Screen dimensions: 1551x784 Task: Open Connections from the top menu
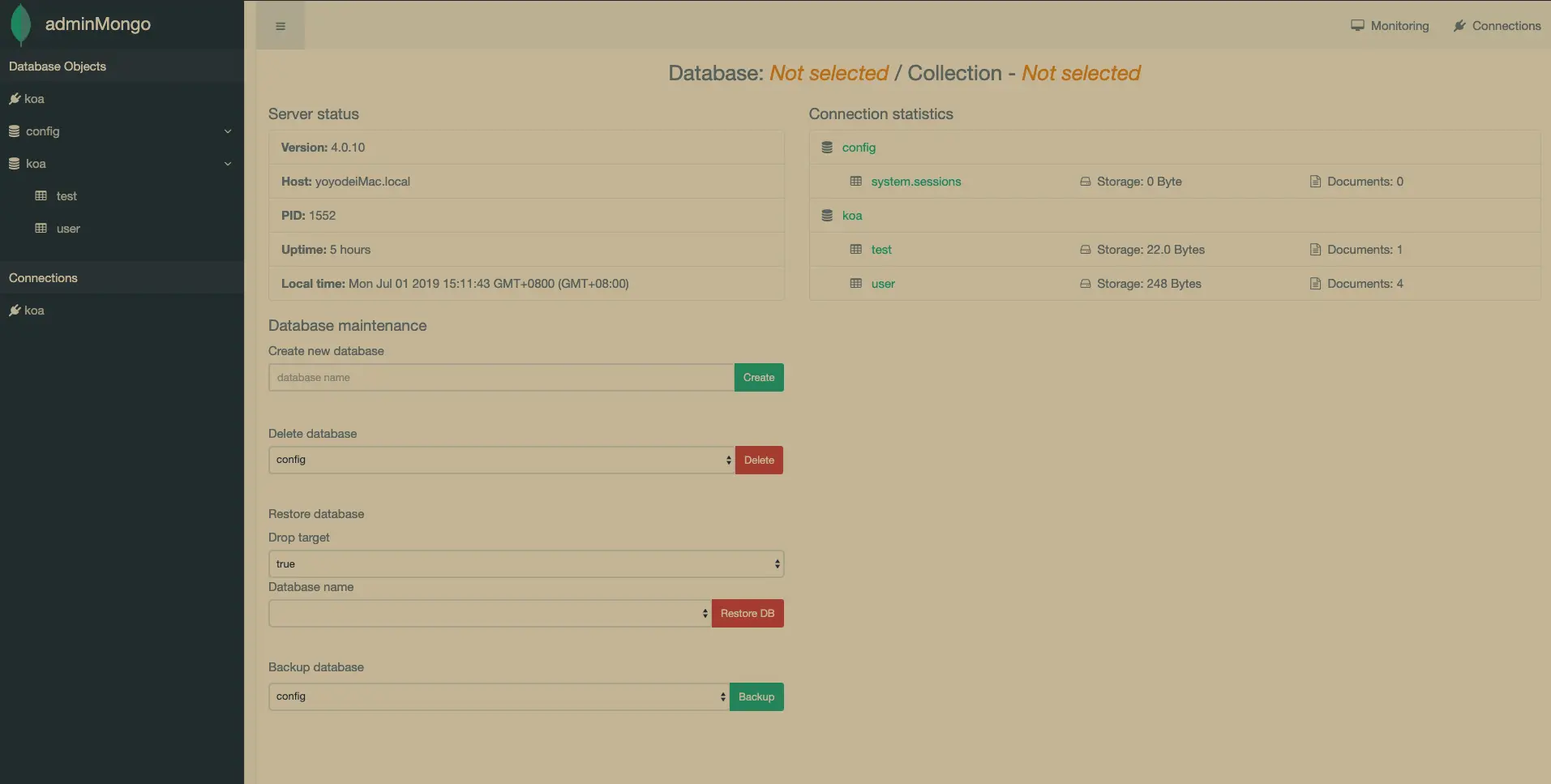(x=1497, y=26)
